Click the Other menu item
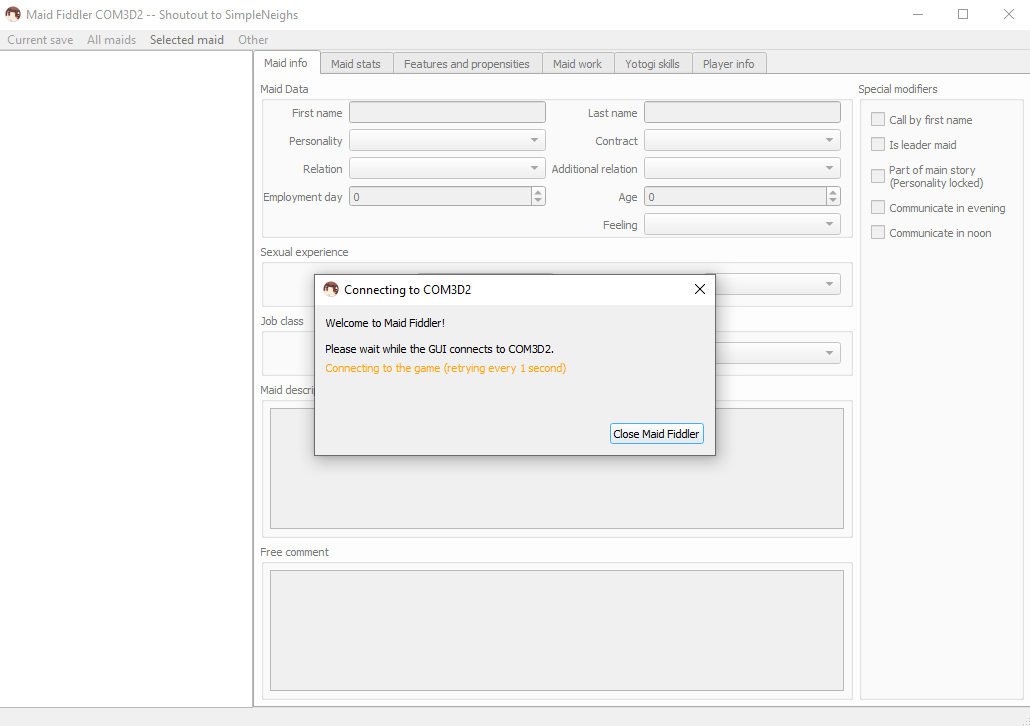 [x=253, y=39]
